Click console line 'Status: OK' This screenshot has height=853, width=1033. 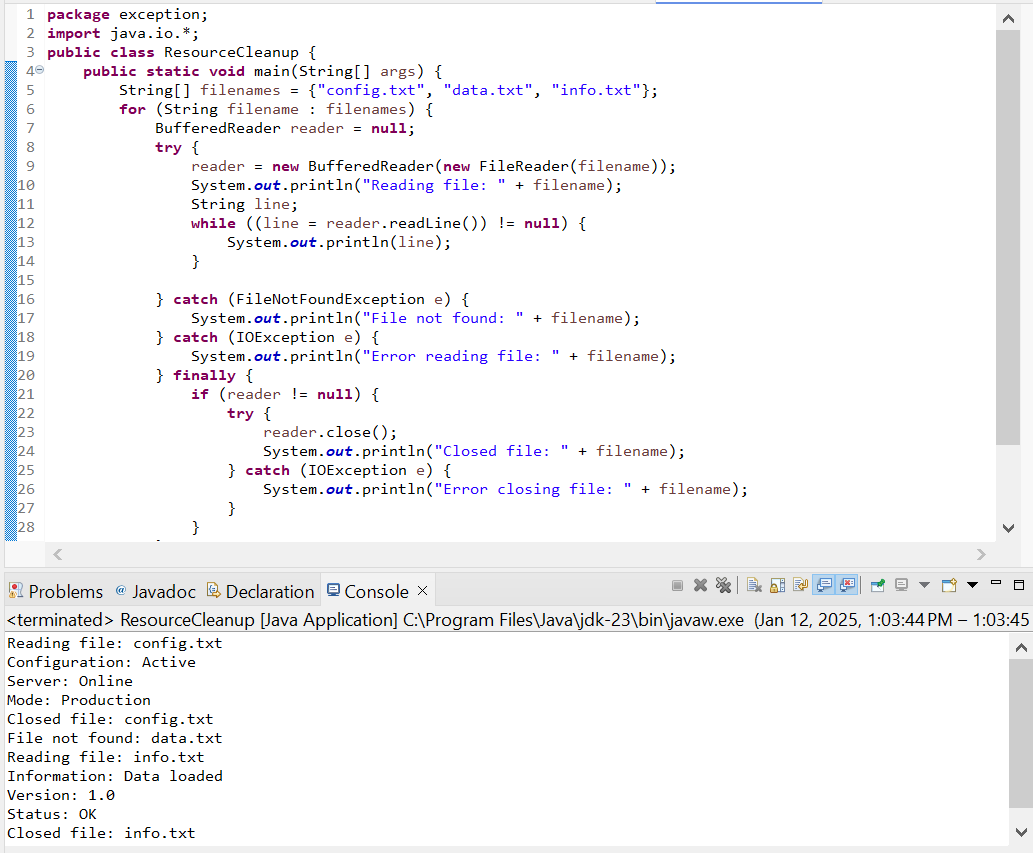coord(51,814)
